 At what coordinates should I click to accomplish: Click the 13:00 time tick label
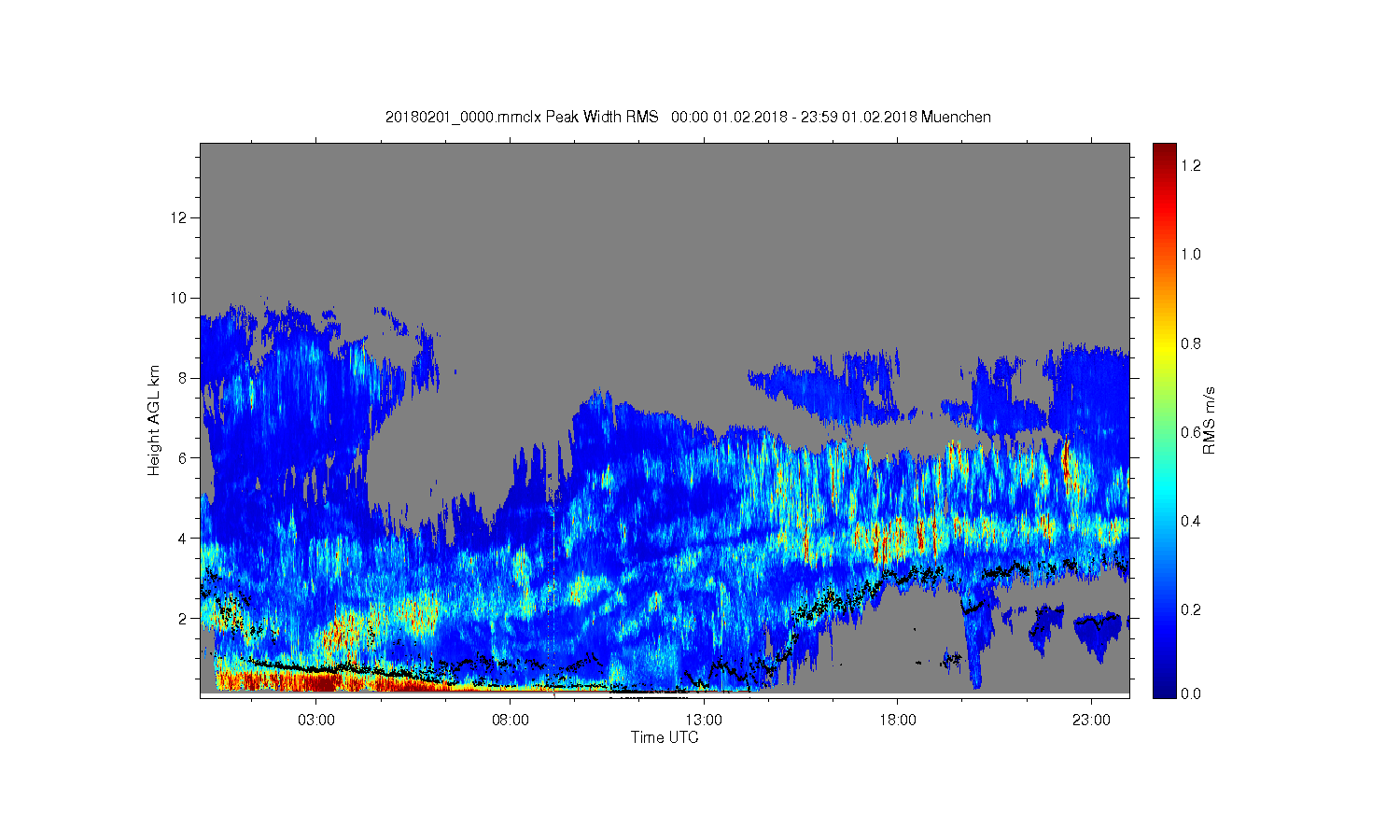pos(704,721)
